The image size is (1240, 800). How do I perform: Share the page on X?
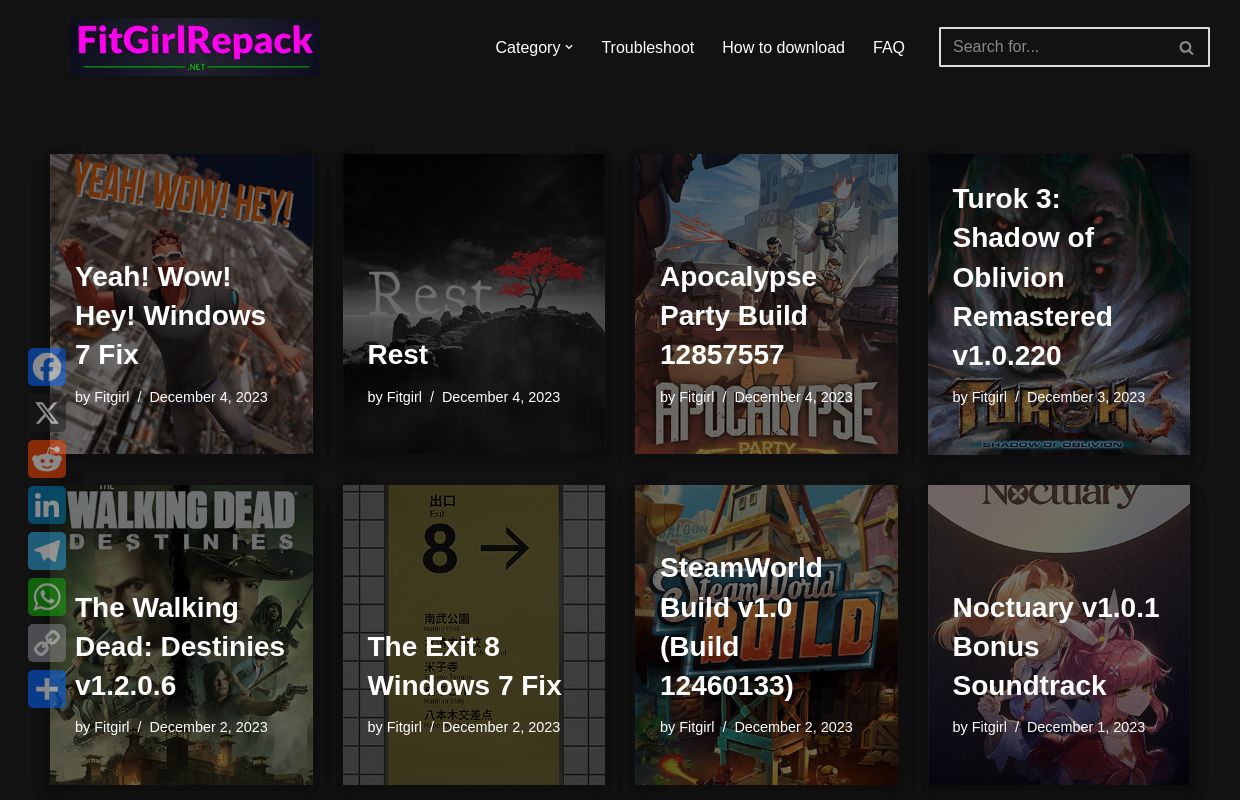47,413
